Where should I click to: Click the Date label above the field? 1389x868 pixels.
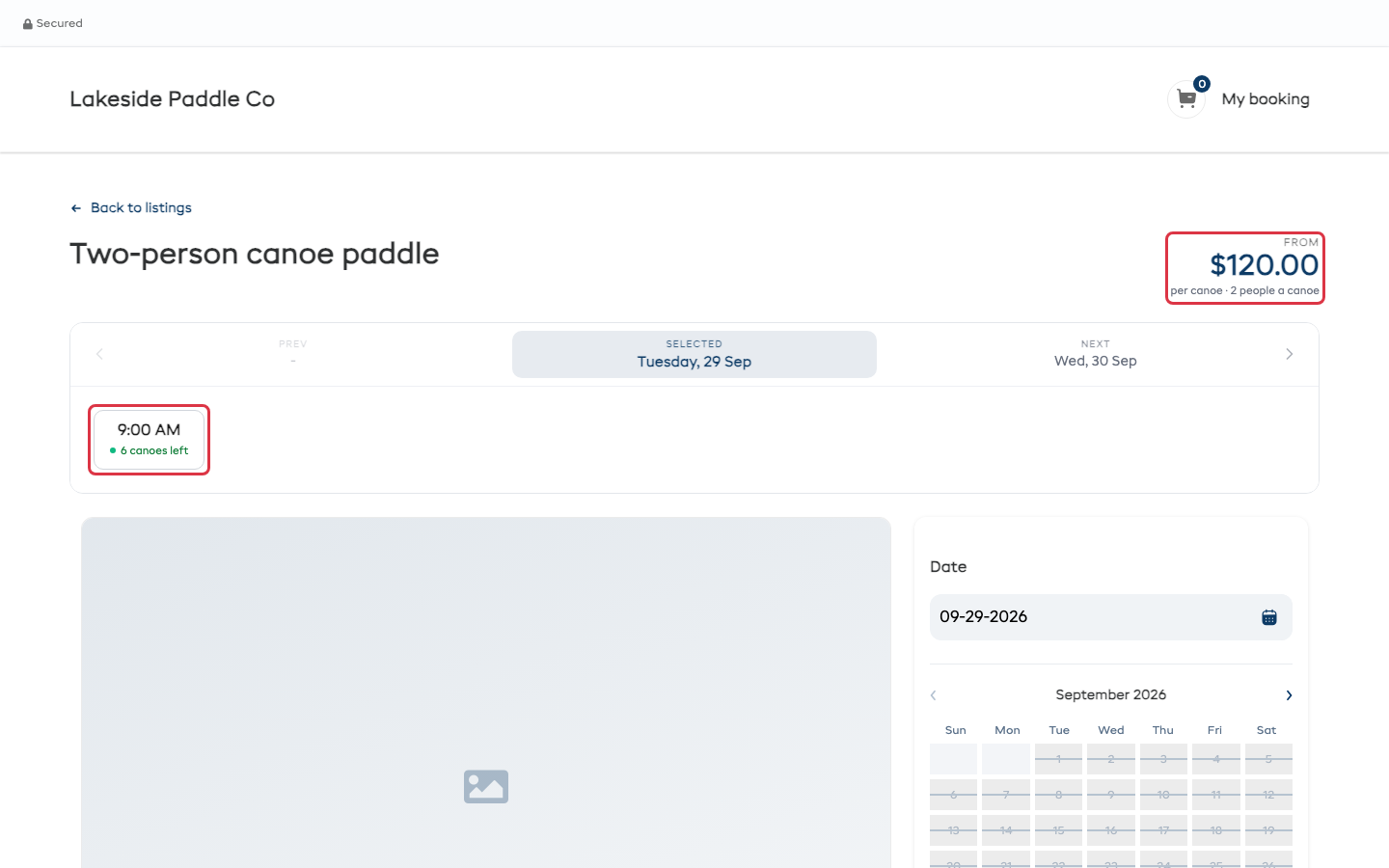(948, 567)
